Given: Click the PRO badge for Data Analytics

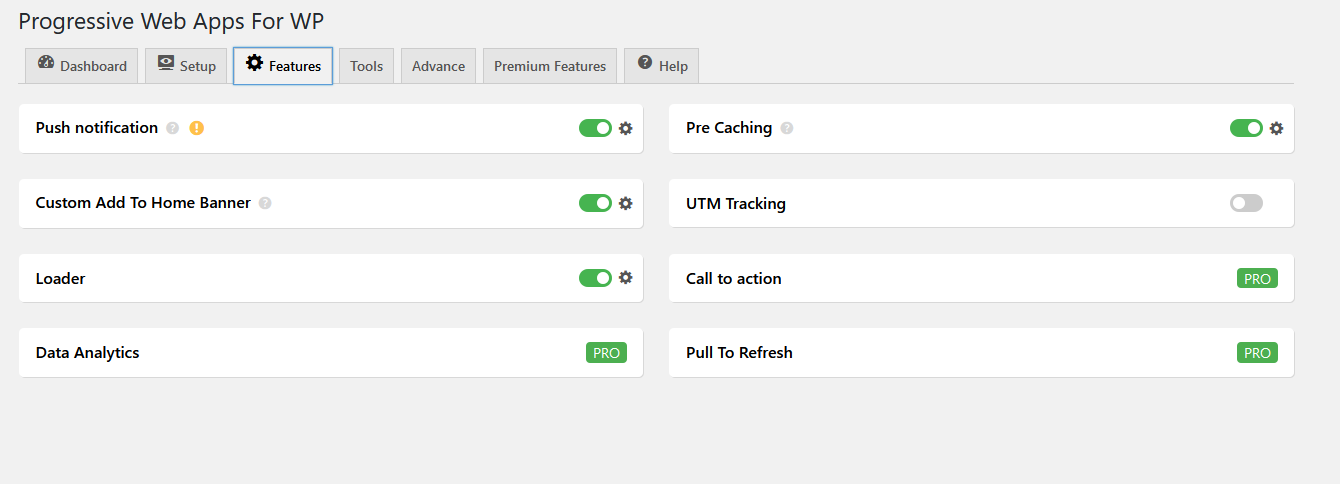Looking at the screenshot, I should pos(606,353).
